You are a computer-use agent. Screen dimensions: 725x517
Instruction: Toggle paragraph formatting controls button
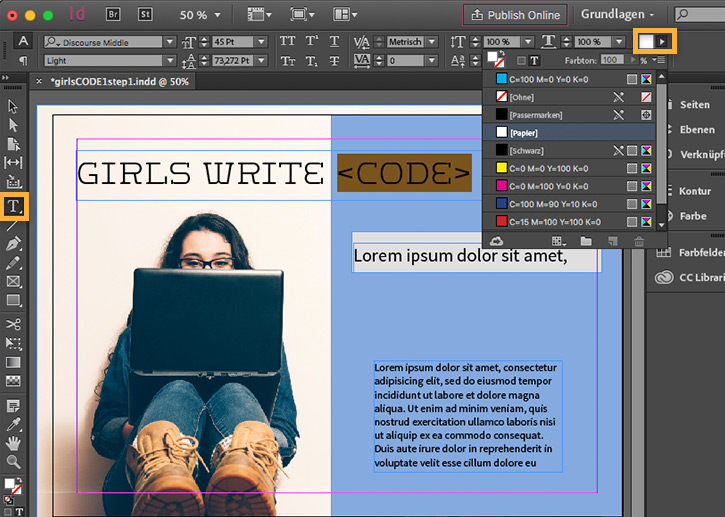pyautogui.click(x=23, y=61)
